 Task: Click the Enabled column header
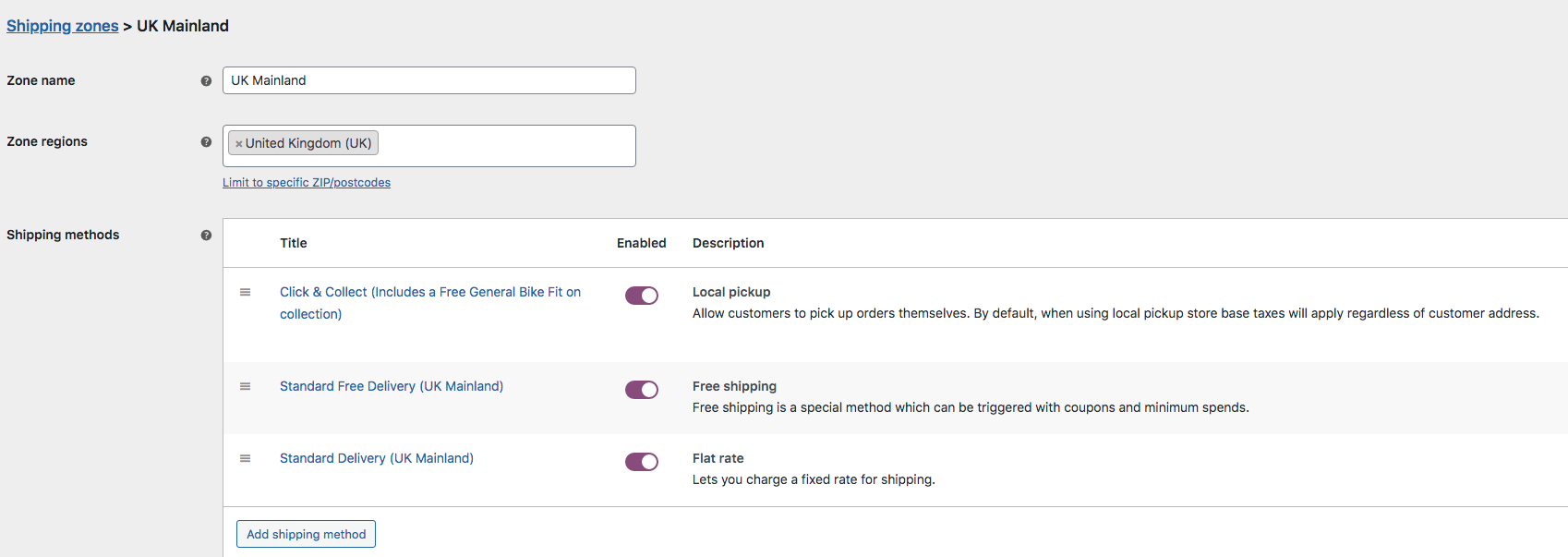[x=642, y=243]
